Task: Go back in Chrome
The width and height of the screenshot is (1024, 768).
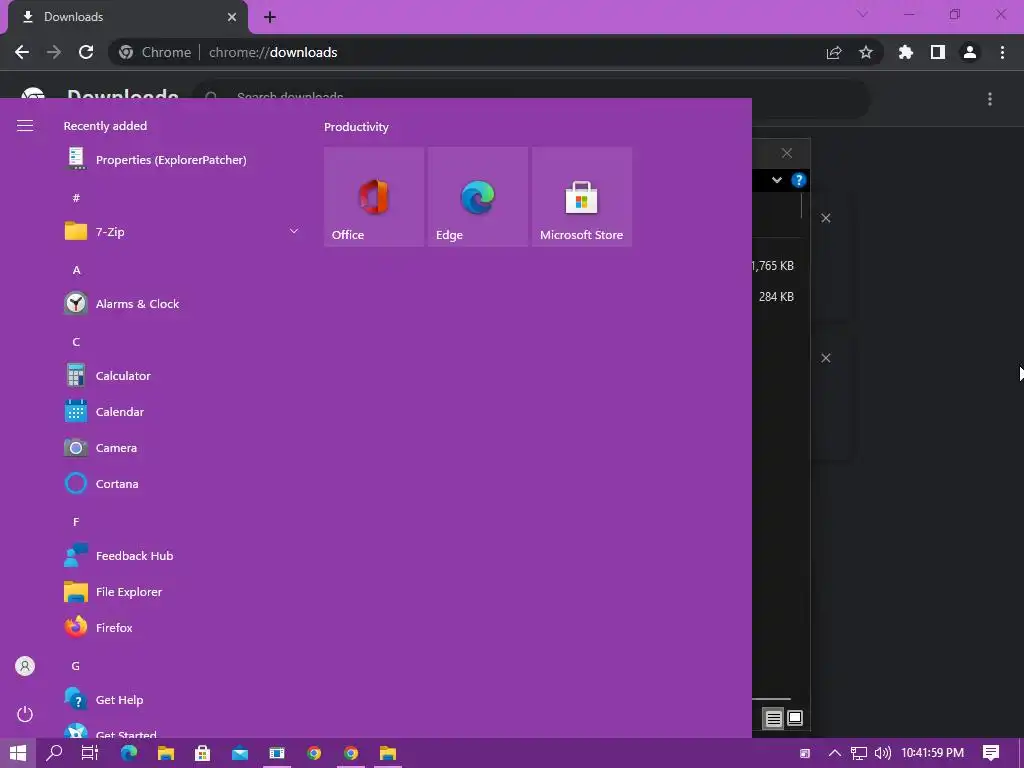Action: pos(22,52)
